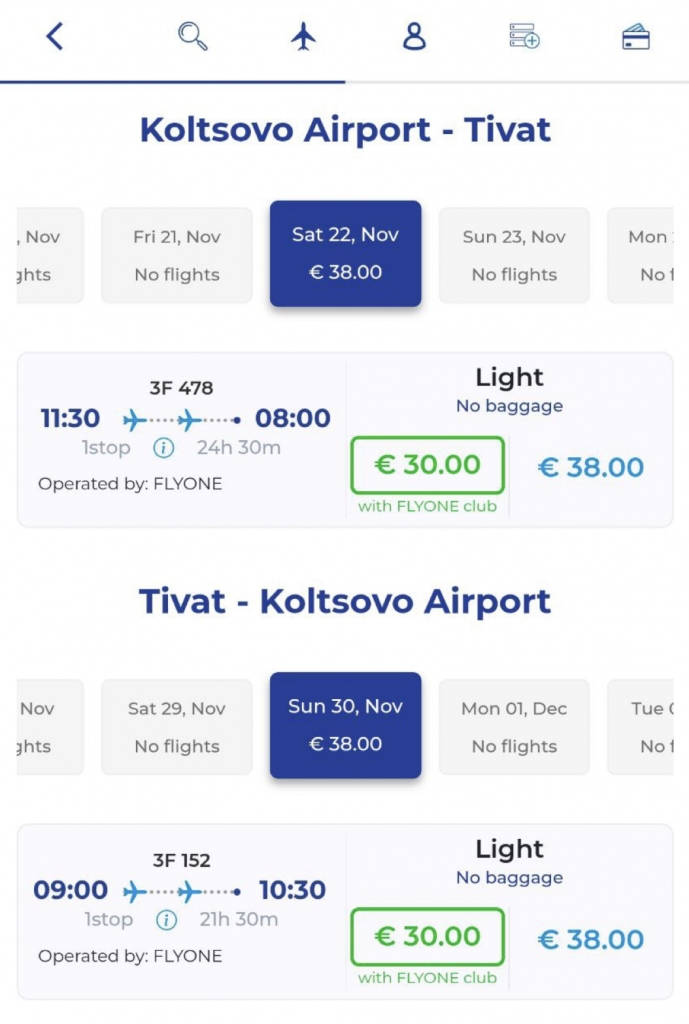The width and height of the screenshot is (689, 1024).
Task: Select the airplane flights step icon
Action: (x=303, y=37)
